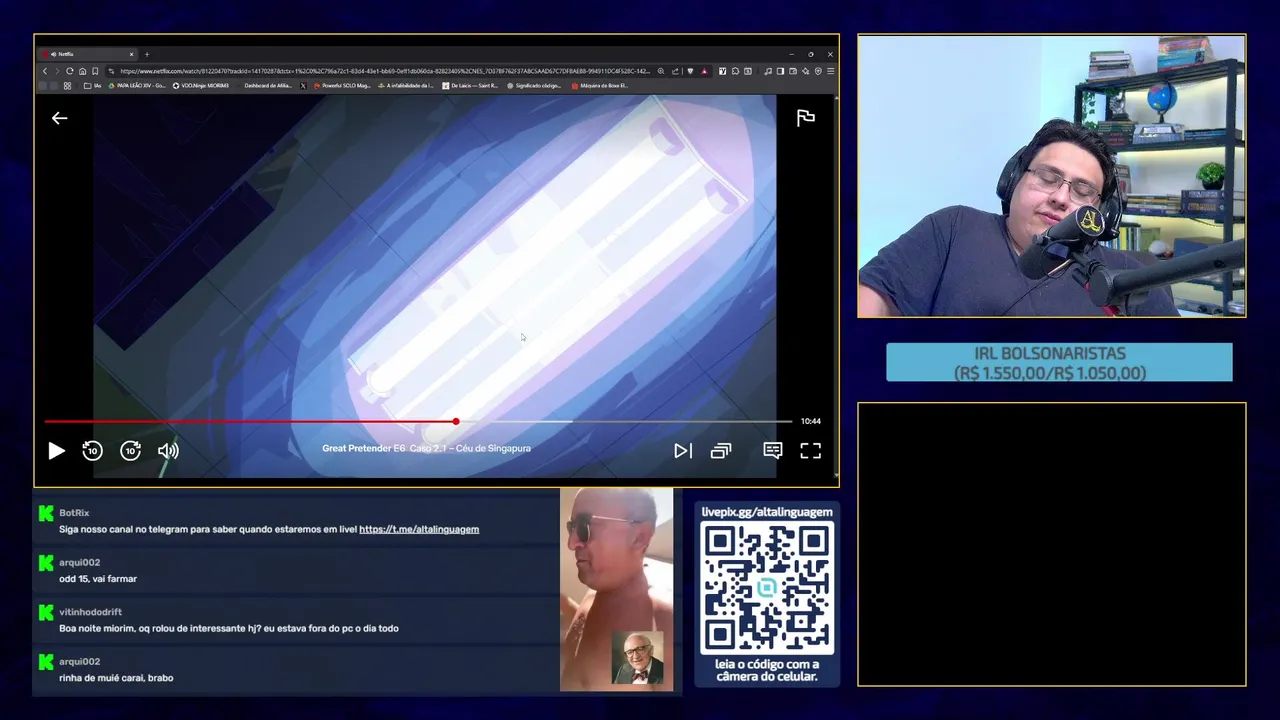Viewport: 1280px width, 720px height.
Task: Open the VPN shield icon
Action: 818,71
